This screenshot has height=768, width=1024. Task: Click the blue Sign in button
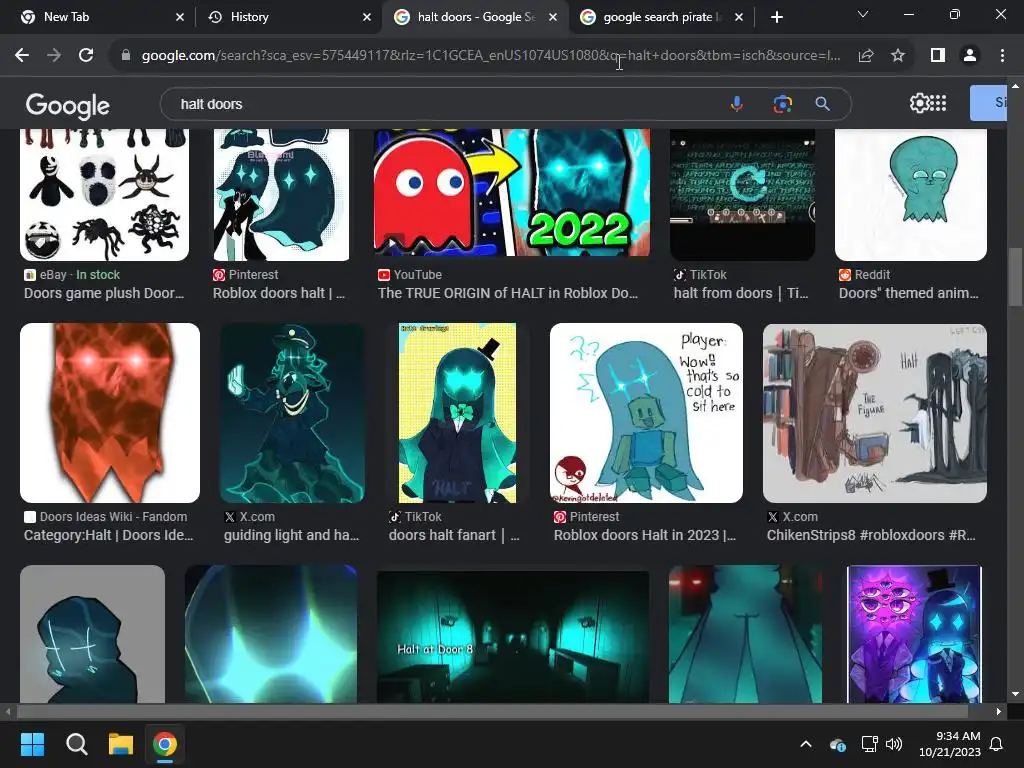click(989, 103)
